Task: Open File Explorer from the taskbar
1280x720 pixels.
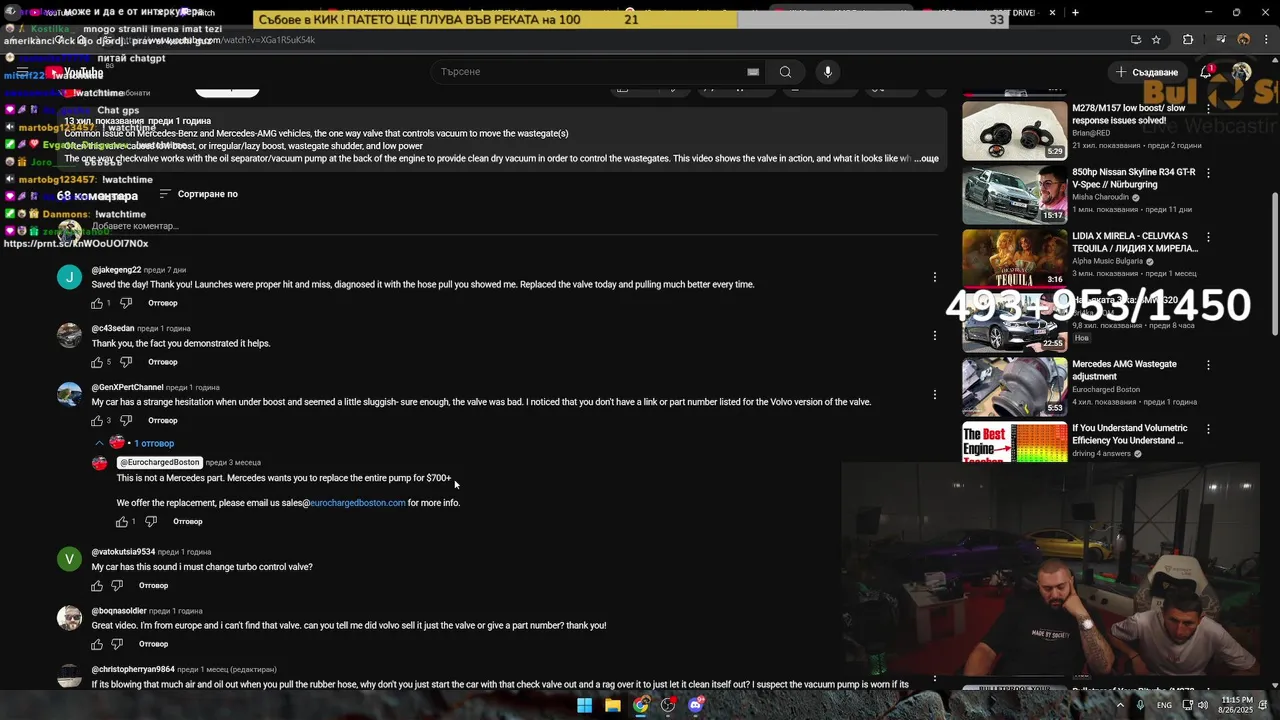Action: click(613, 705)
